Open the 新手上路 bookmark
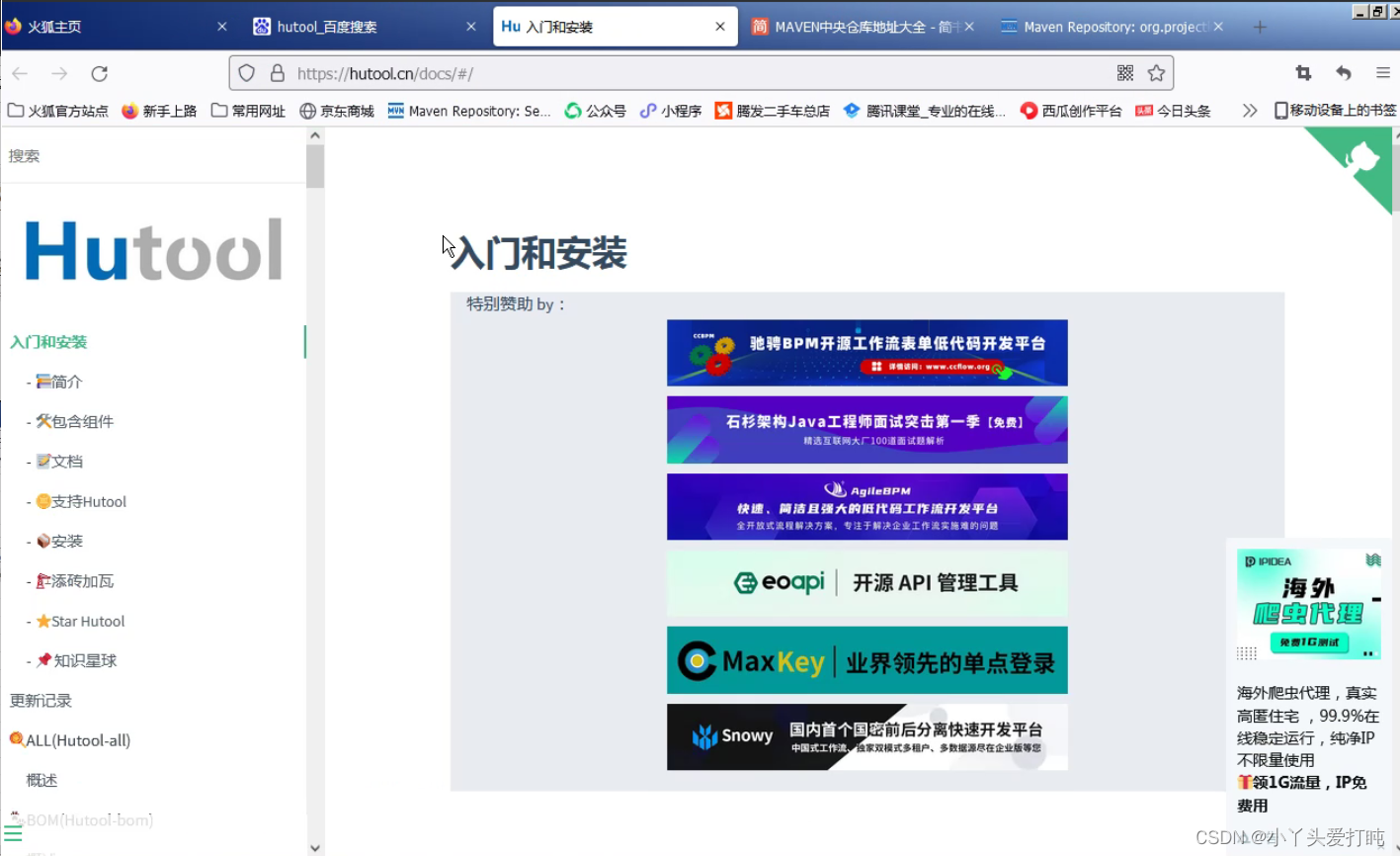The height and width of the screenshot is (856, 1400). coord(159,111)
